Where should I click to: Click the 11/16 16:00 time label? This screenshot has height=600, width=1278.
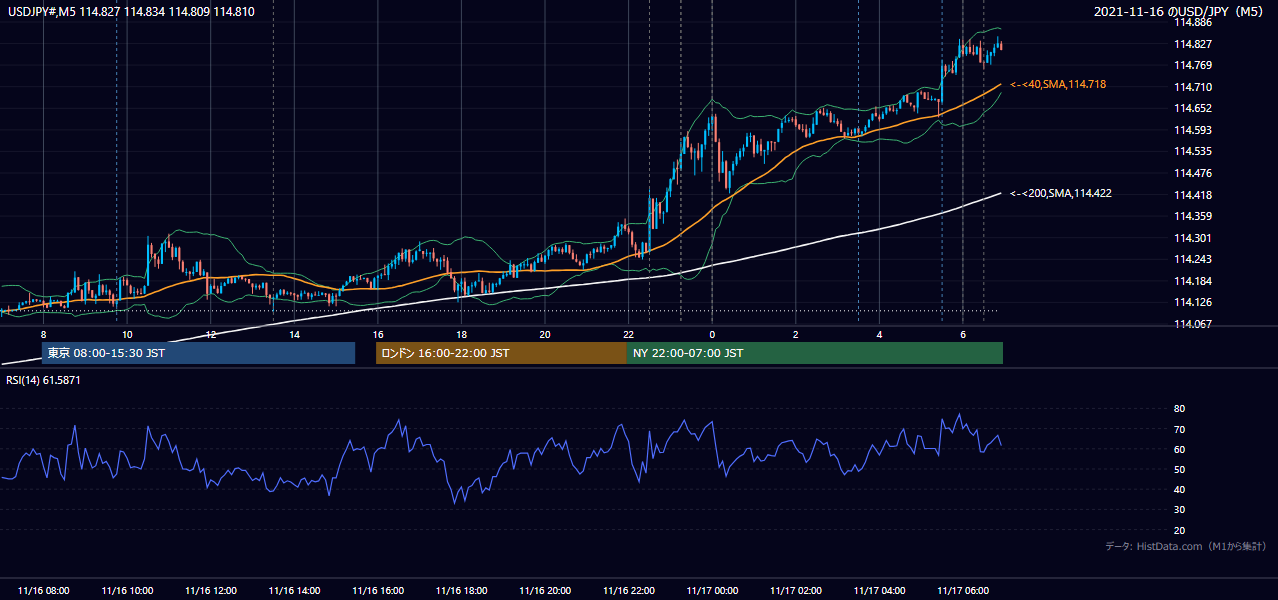pos(378,591)
